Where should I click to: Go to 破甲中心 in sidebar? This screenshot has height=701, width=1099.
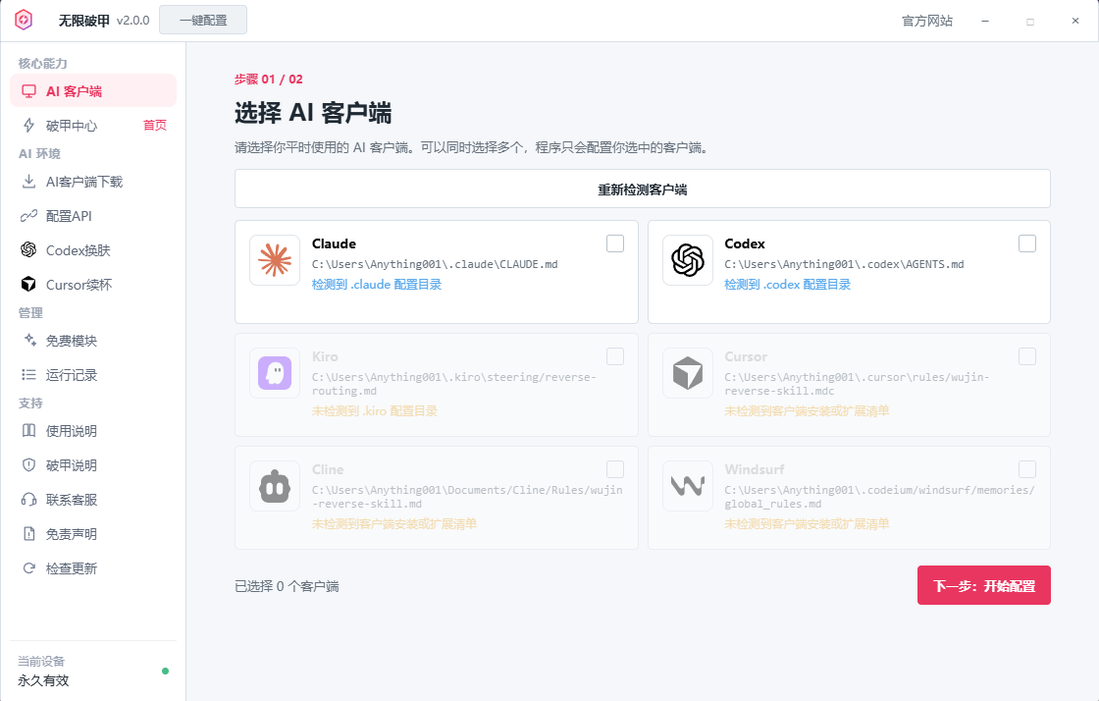[93, 125]
